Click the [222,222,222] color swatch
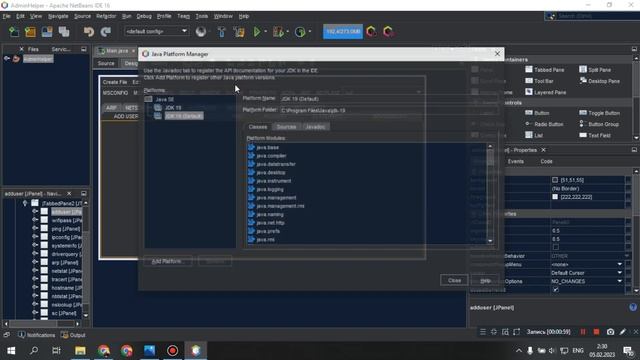The height and width of the screenshot is (360, 640). click(x=555, y=197)
